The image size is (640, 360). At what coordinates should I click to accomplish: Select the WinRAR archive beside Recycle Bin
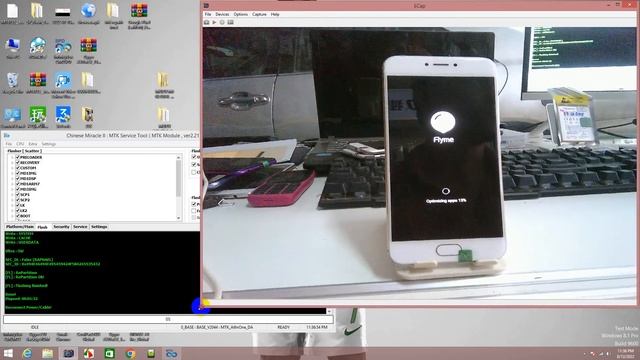pyautogui.click(x=38, y=80)
